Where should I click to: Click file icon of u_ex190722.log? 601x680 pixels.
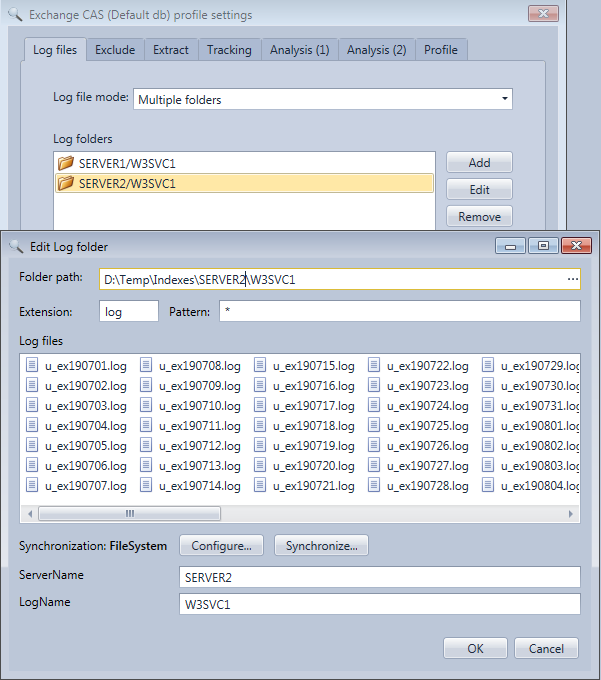(x=374, y=365)
